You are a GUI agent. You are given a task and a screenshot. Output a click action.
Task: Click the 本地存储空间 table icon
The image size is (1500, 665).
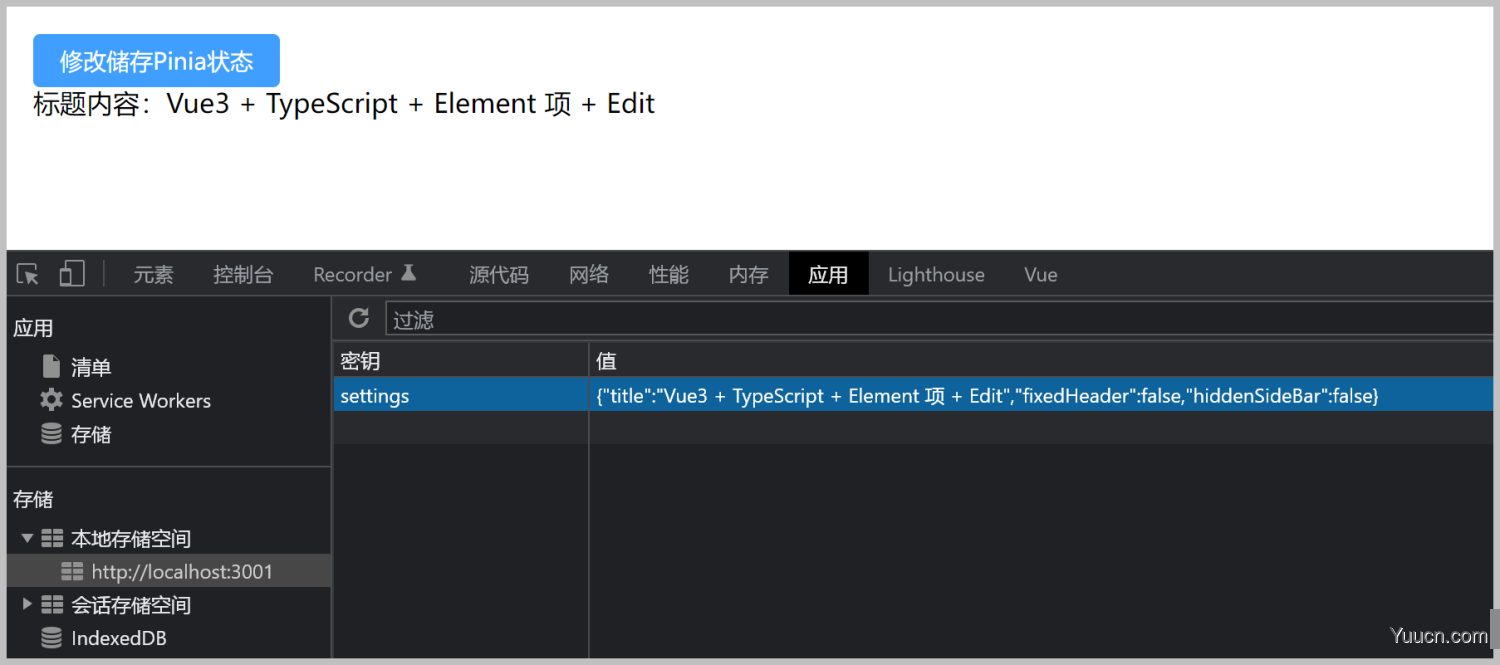[52, 538]
